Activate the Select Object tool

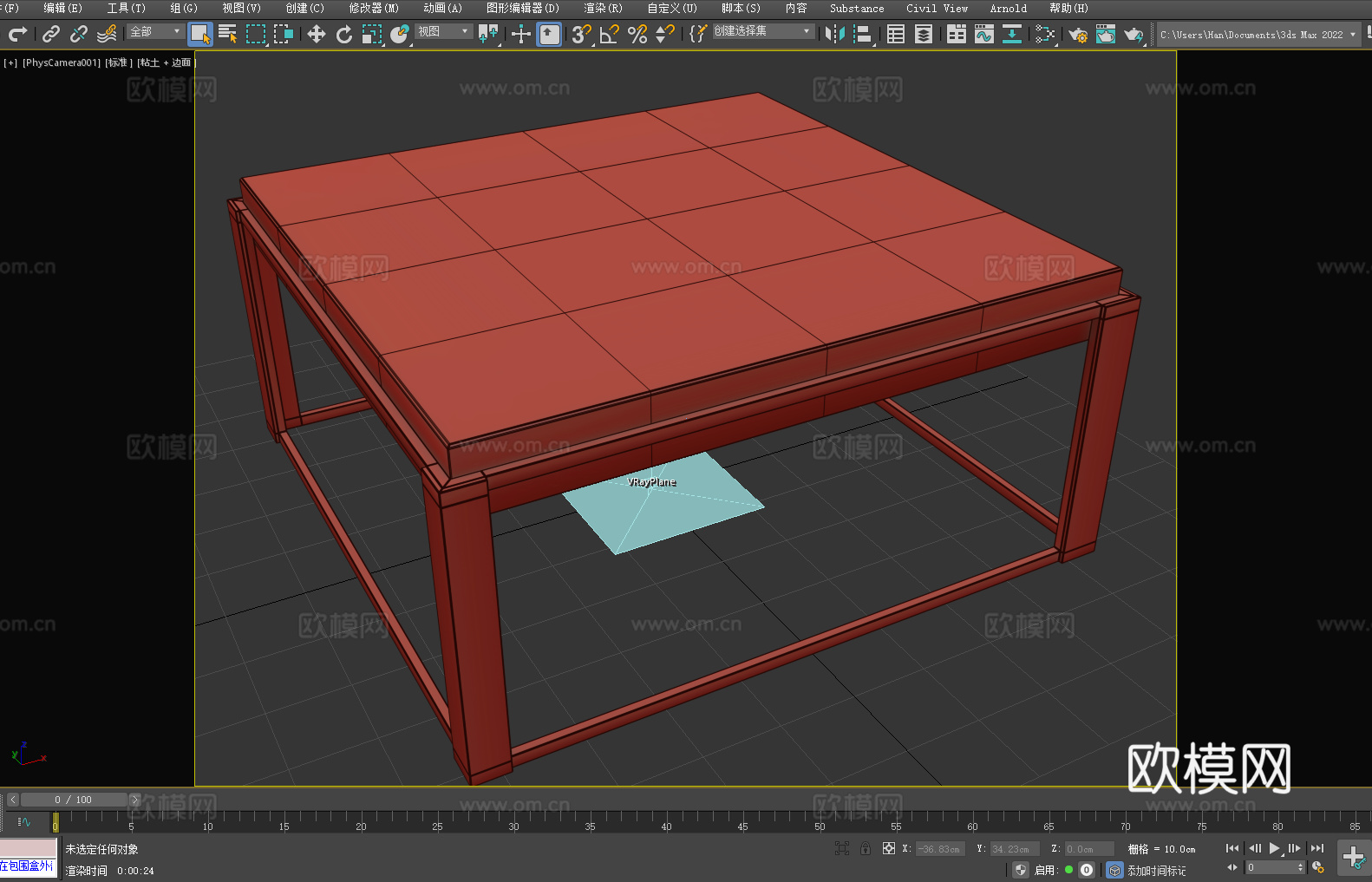coord(200,34)
